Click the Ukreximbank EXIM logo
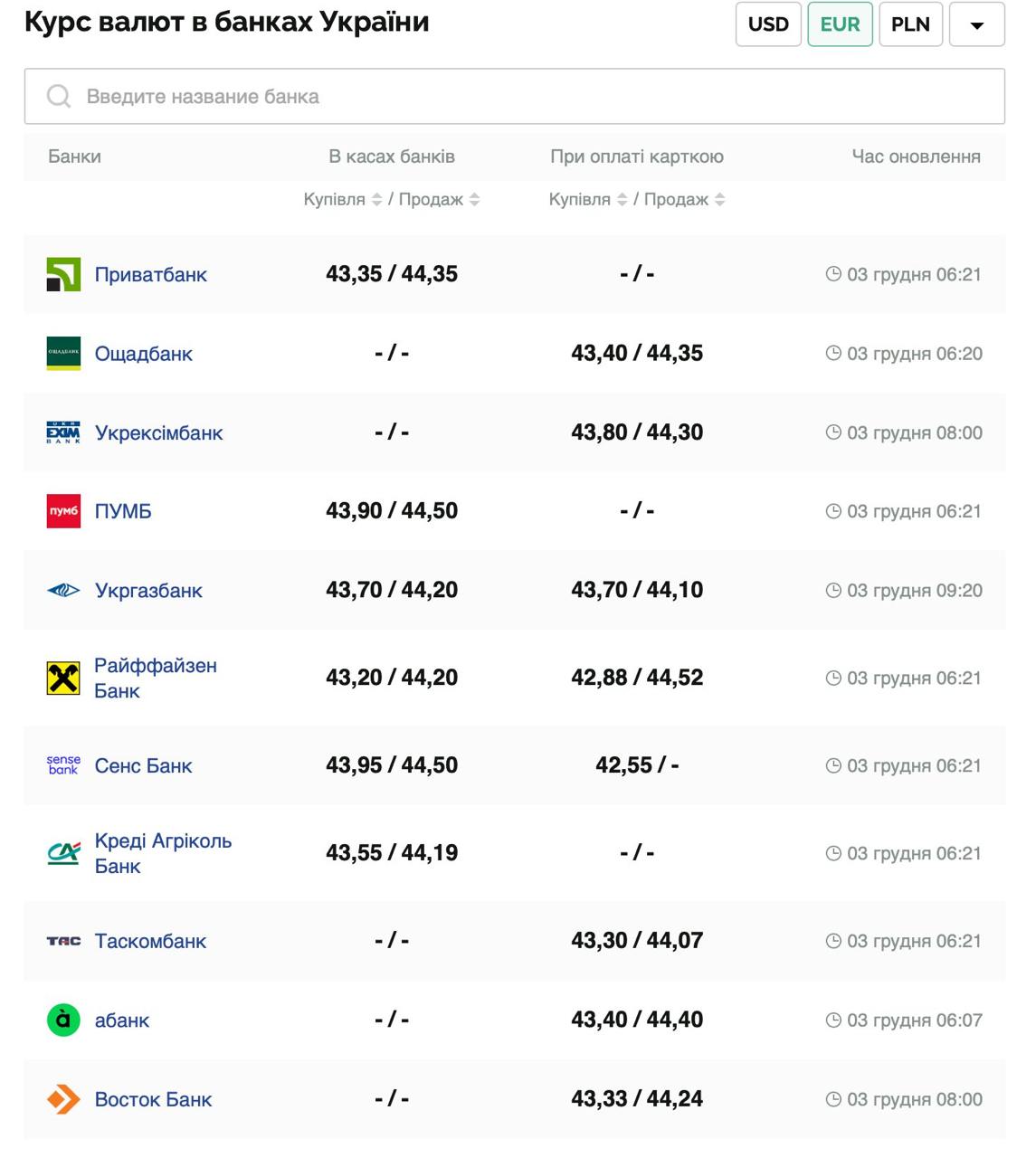The image size is (1036, 1158). click(x=63, y=432)
